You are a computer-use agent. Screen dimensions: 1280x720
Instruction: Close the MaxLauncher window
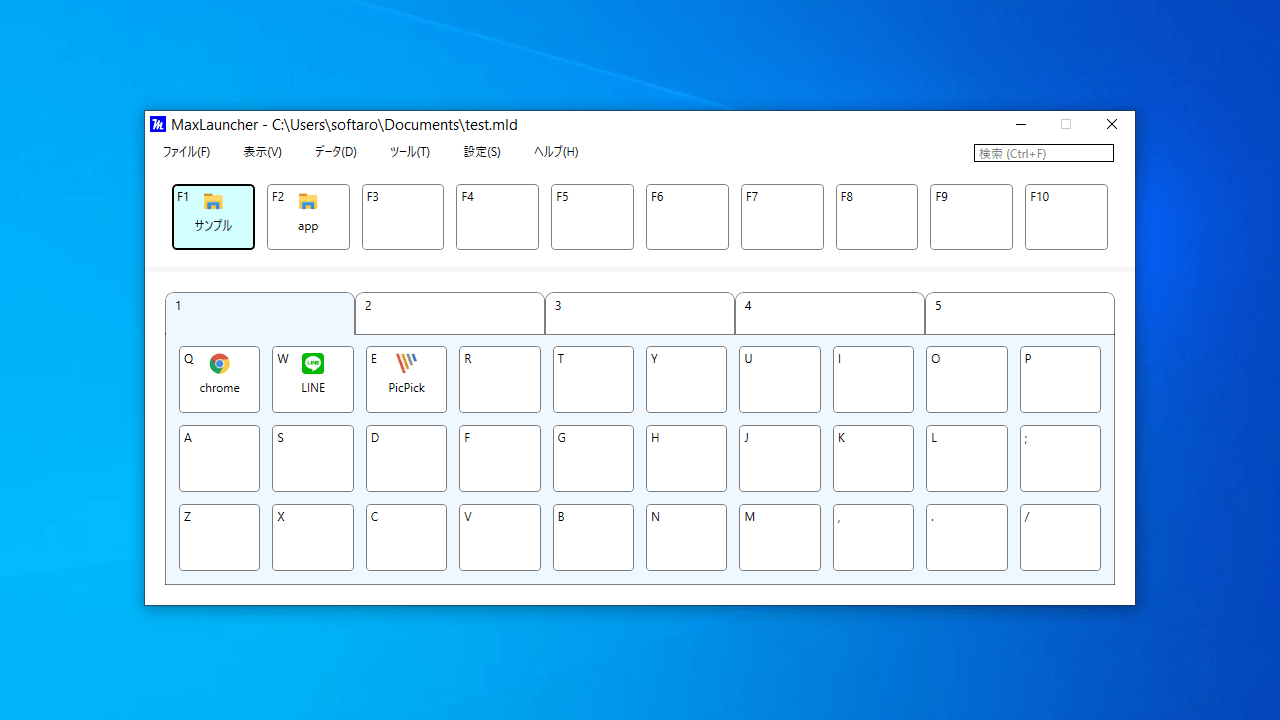click(1112, 125)
